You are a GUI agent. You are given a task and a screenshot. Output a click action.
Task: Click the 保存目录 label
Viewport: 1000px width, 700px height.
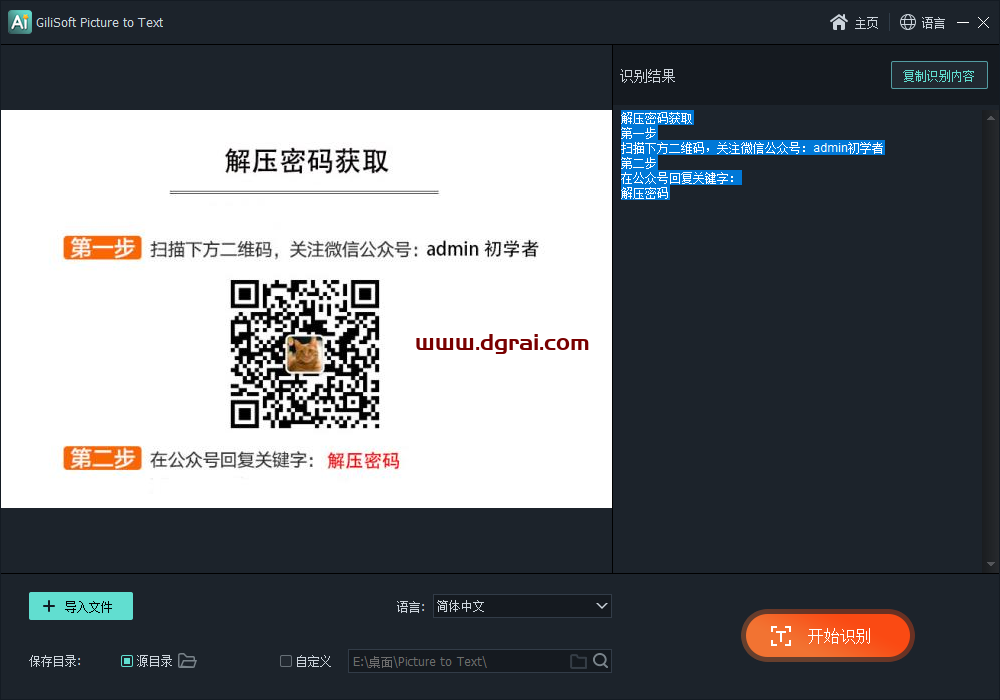tap(55, 662)
